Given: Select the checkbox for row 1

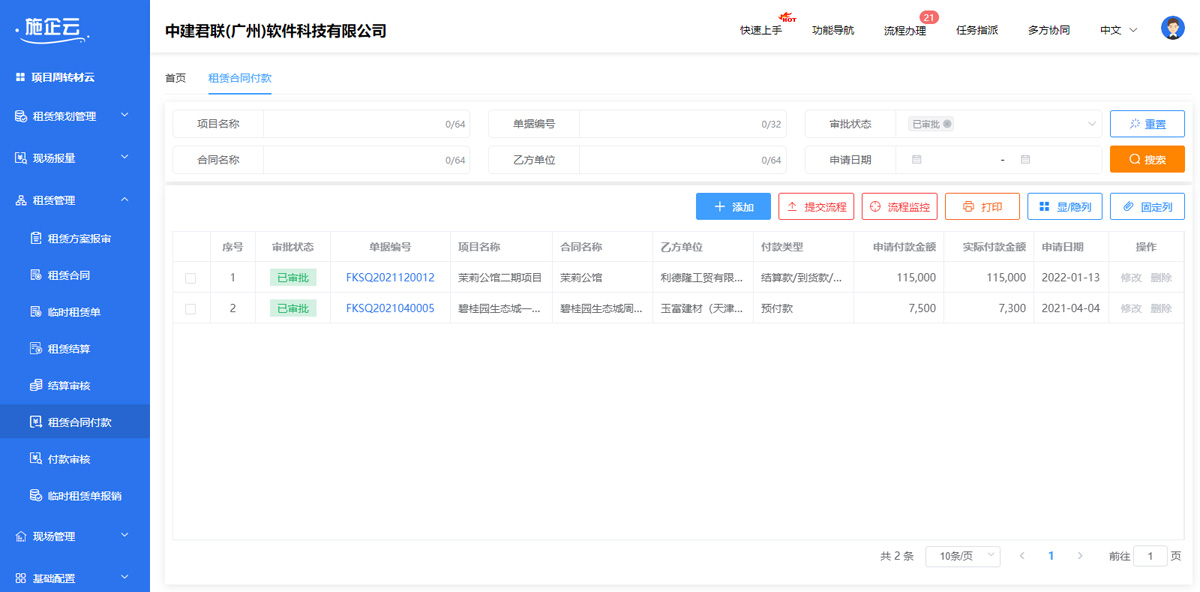Looking at the screenshot, I should point(191,278).
